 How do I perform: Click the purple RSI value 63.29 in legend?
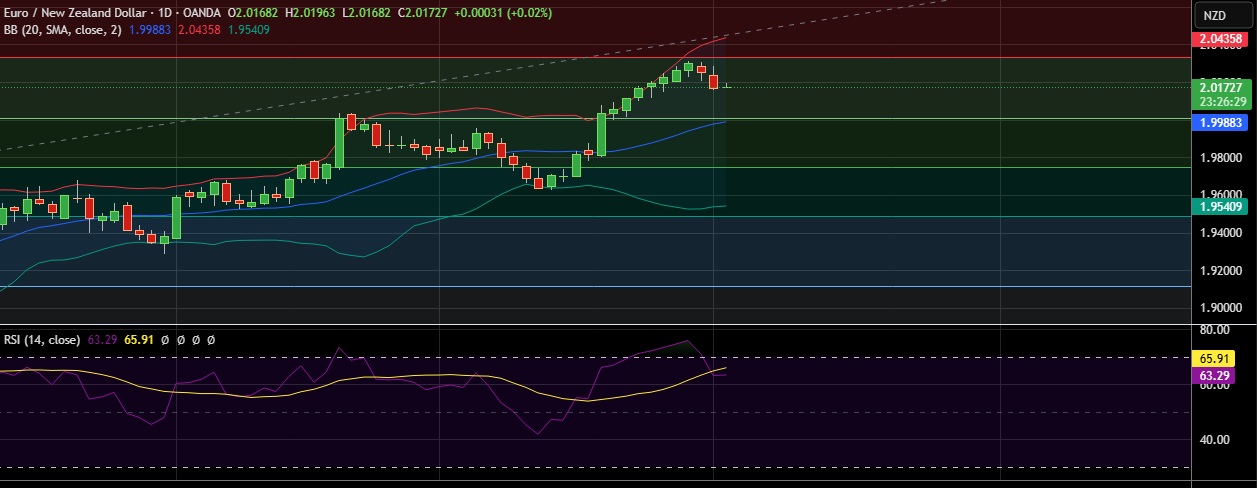102,340
